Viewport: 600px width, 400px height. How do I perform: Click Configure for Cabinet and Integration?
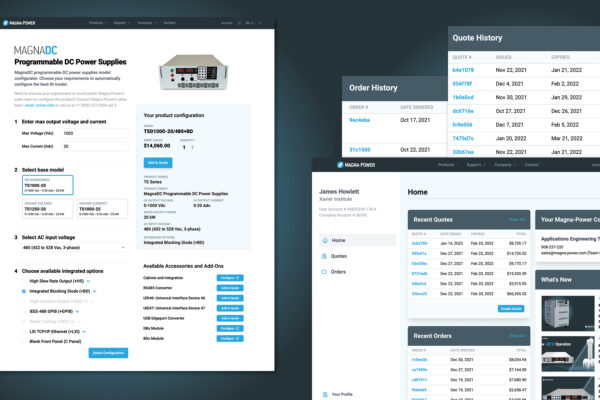230,278
